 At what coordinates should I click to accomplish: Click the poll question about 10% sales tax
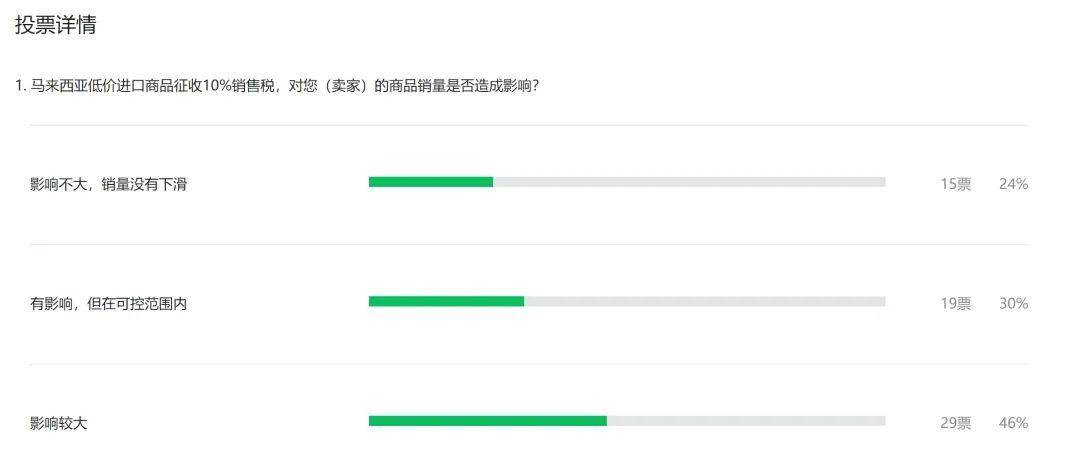point(278,86)
